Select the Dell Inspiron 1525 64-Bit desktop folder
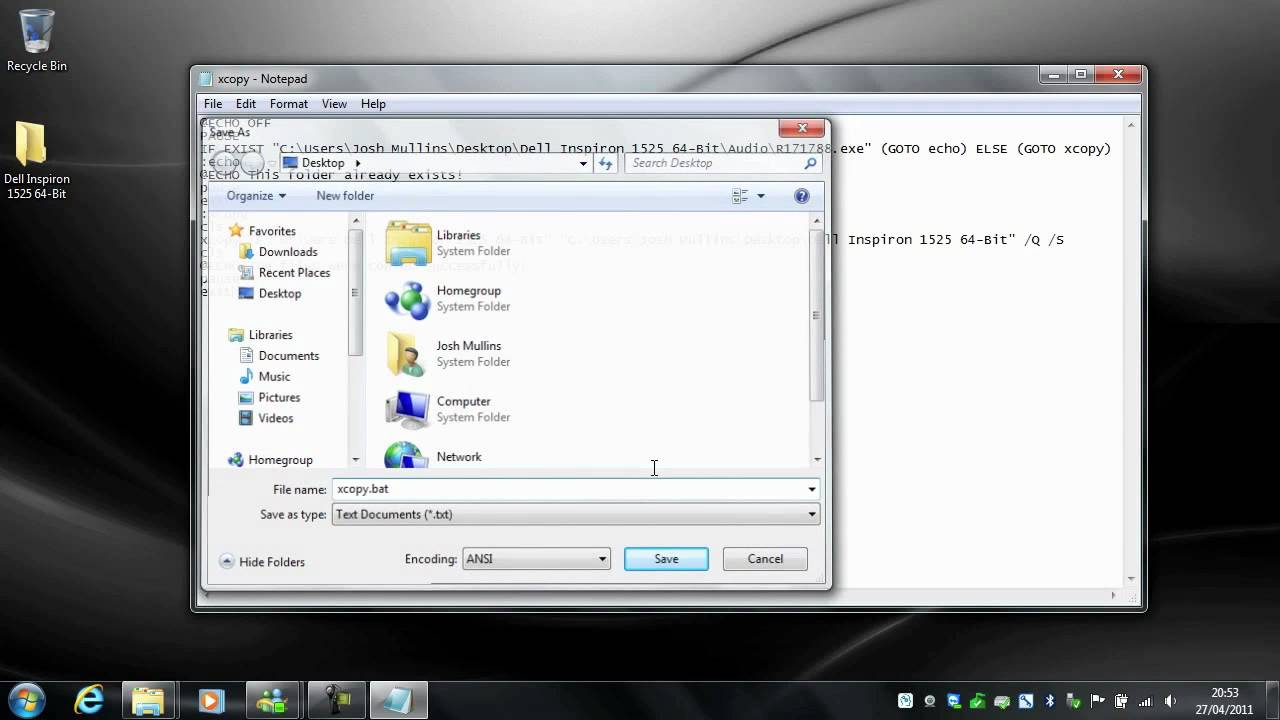1280x720 pixels. [37, 162]
